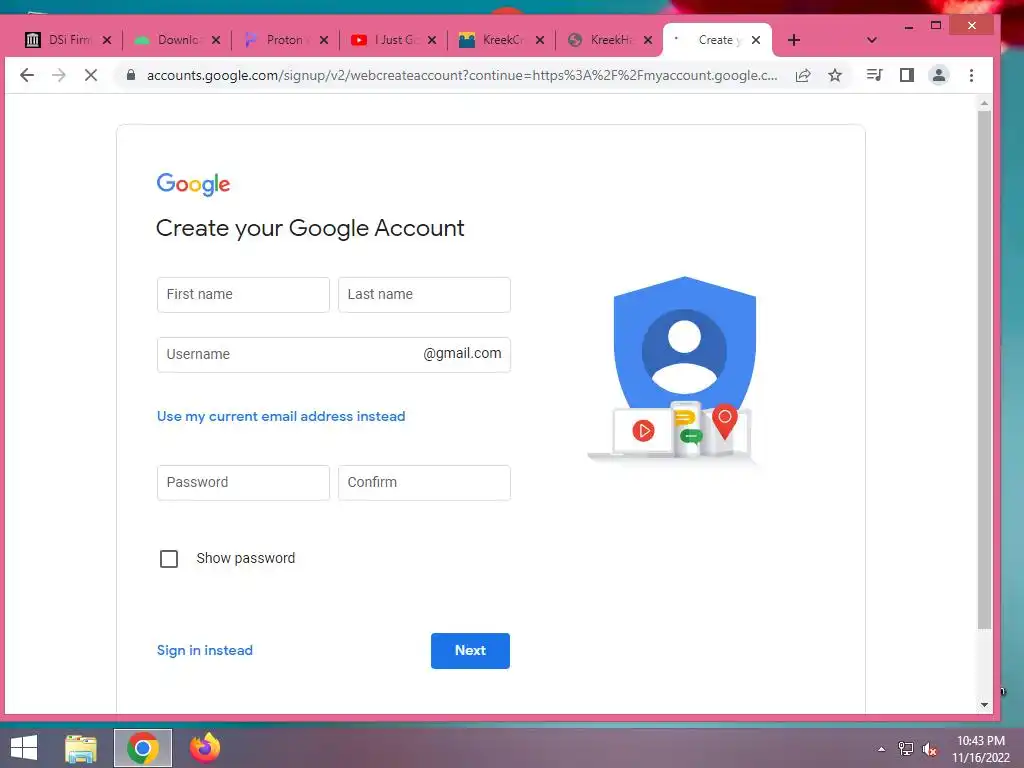Open the Chrome profile avatar icon
The image size is (1024, 768).
(938, 75)
